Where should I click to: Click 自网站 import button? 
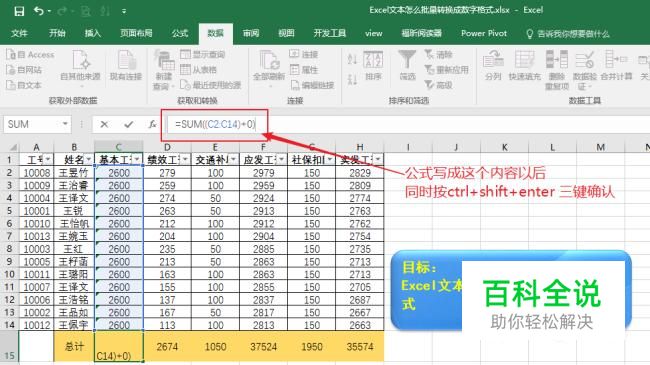coord(24,70)
